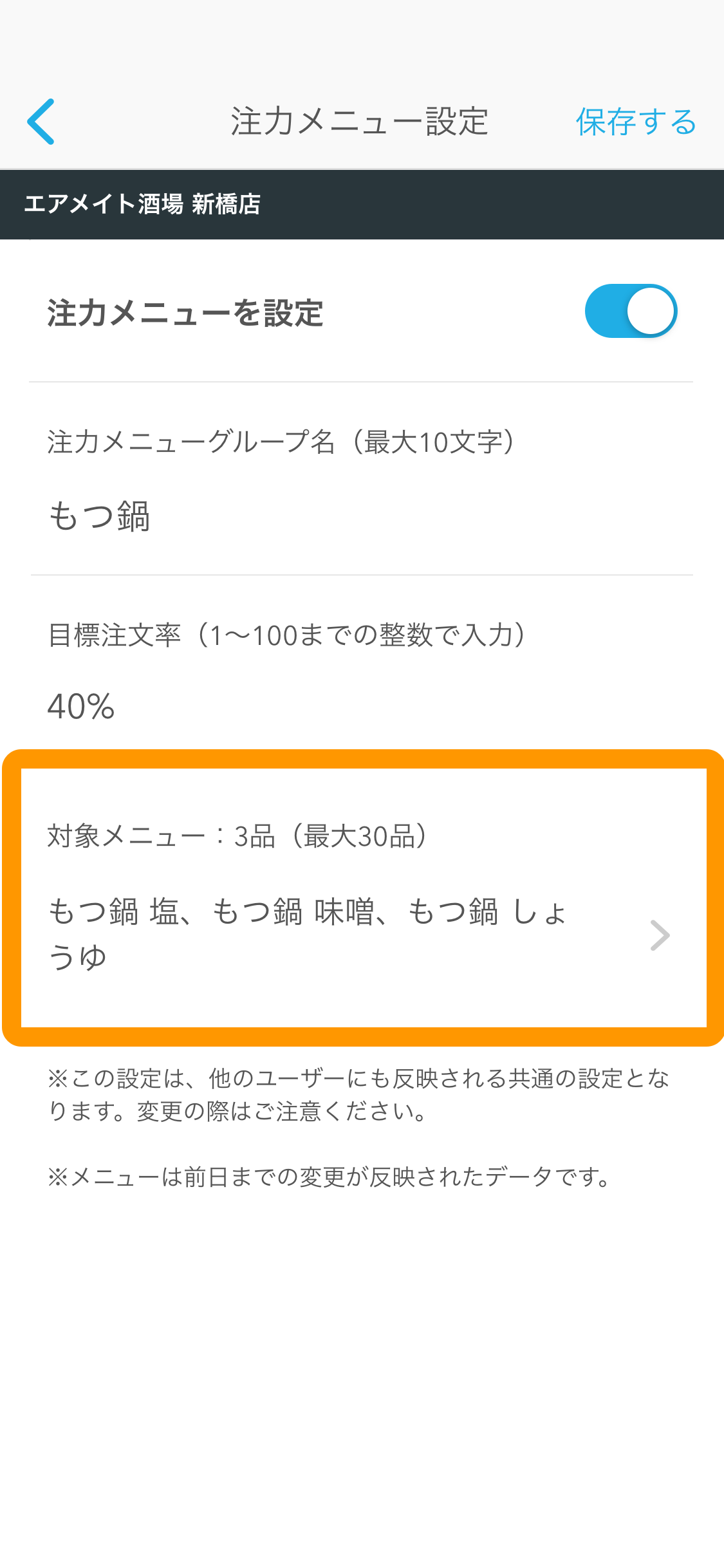Select the 注力メニューを設定 label text
This screenshot has width=724, height=1568.
(x=185, y=313)
